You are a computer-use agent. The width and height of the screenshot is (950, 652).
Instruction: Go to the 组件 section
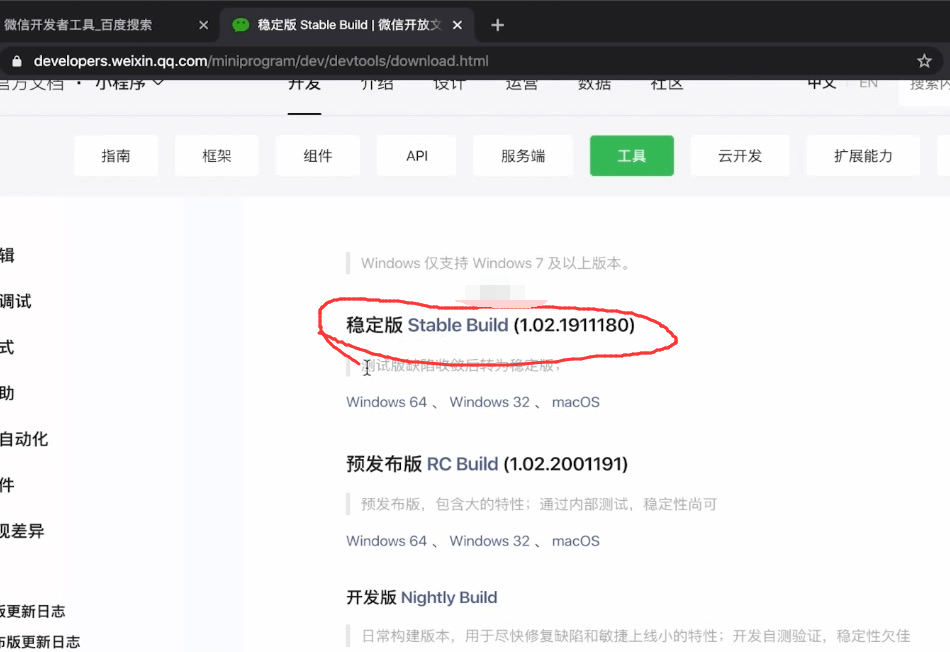(x=317, y=156)
